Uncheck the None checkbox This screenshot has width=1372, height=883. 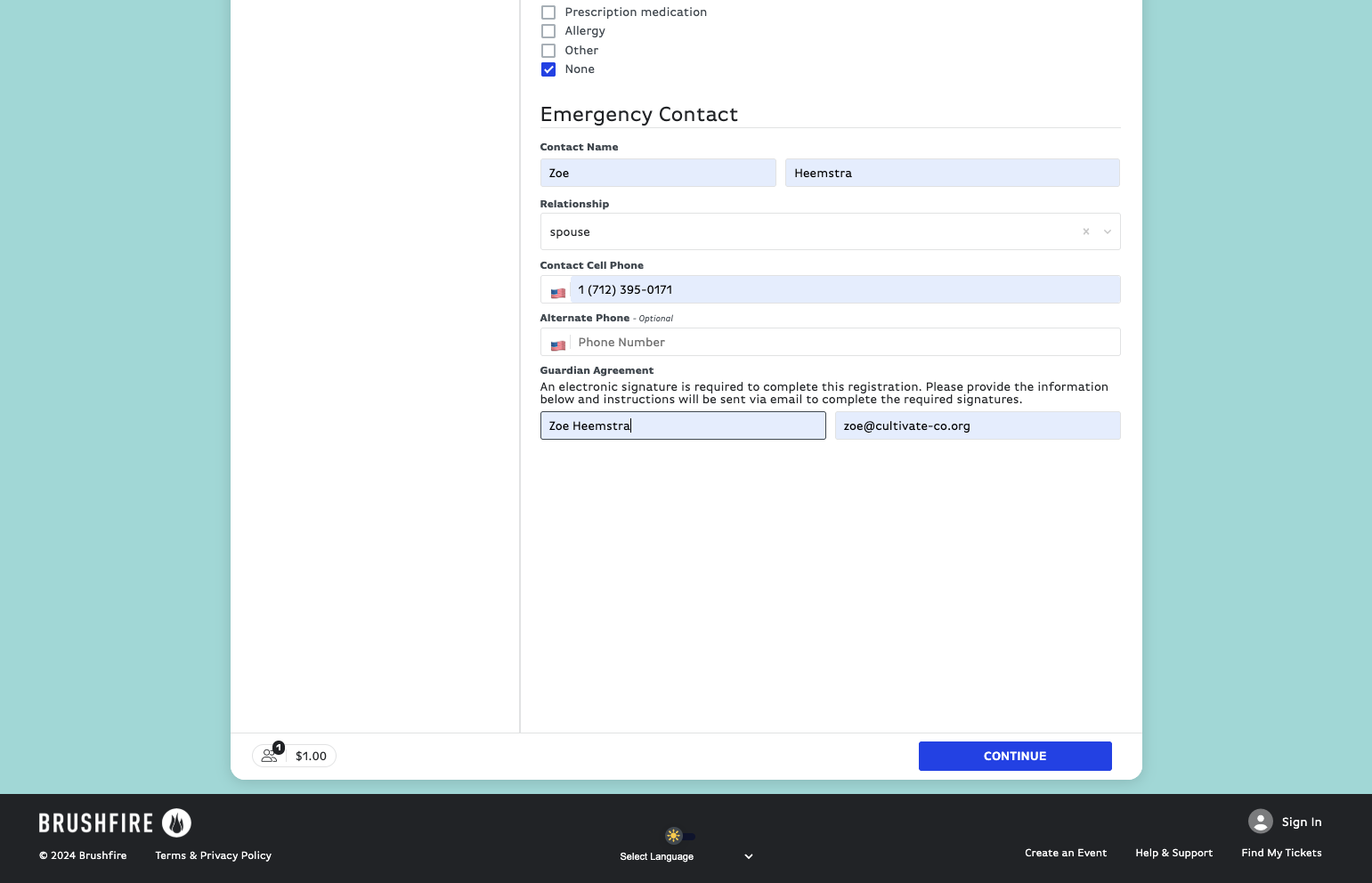[x=548, y=69]
